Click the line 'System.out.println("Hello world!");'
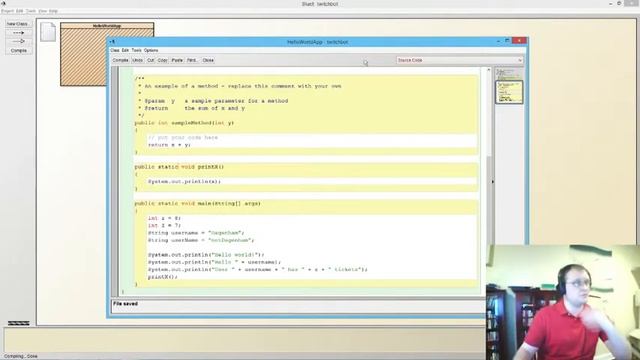This screenshot has height=360, width=640. coord(206,255)
